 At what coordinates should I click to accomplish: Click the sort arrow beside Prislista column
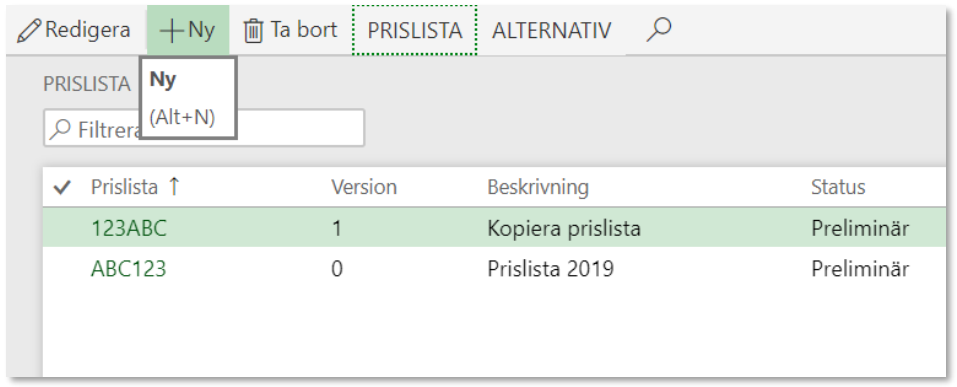click(174, 187)
